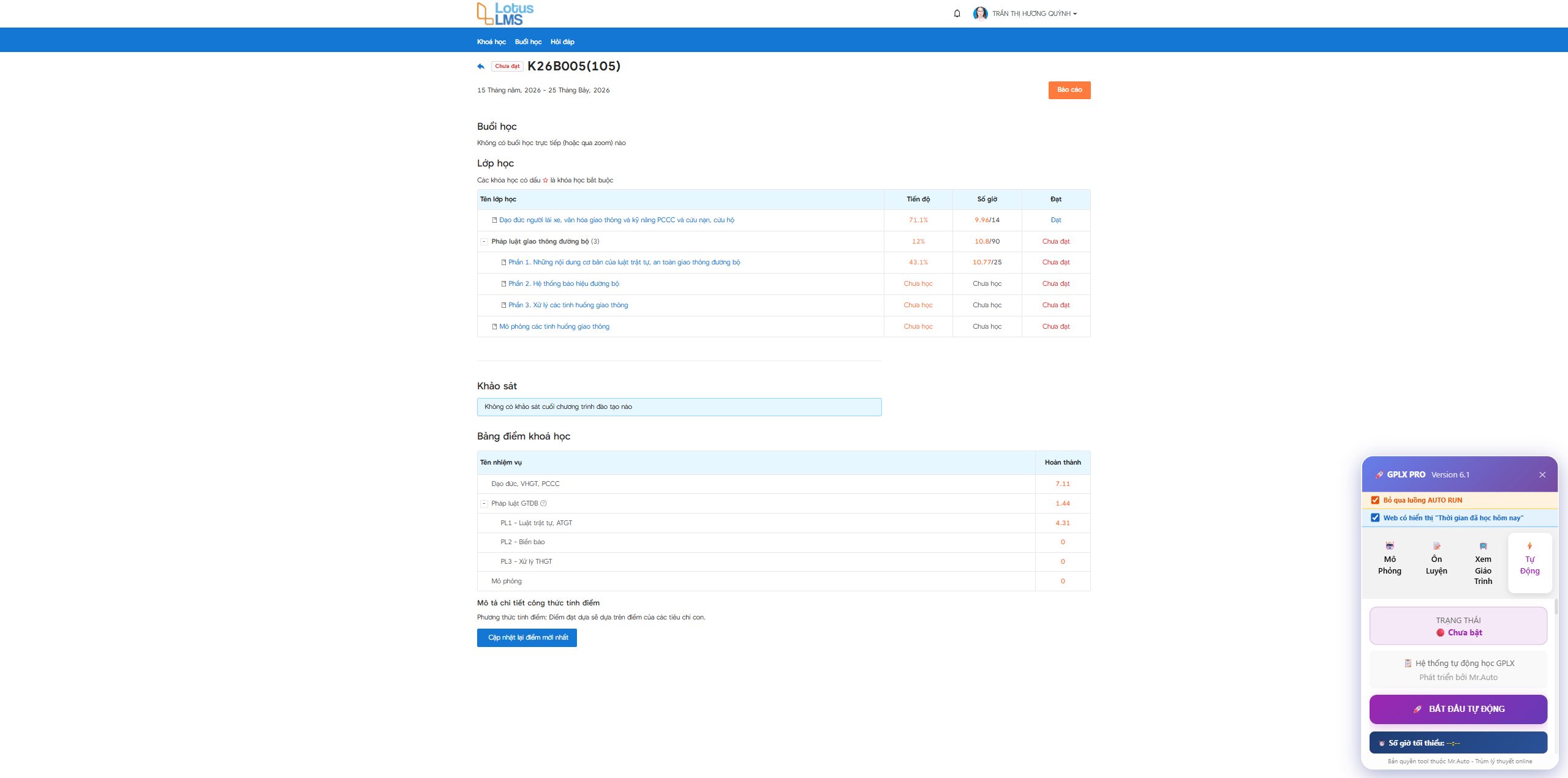Screen dimensions: 1568x778
Task: Click the Không có khảo sát notice box
Action: coord(679,407)
